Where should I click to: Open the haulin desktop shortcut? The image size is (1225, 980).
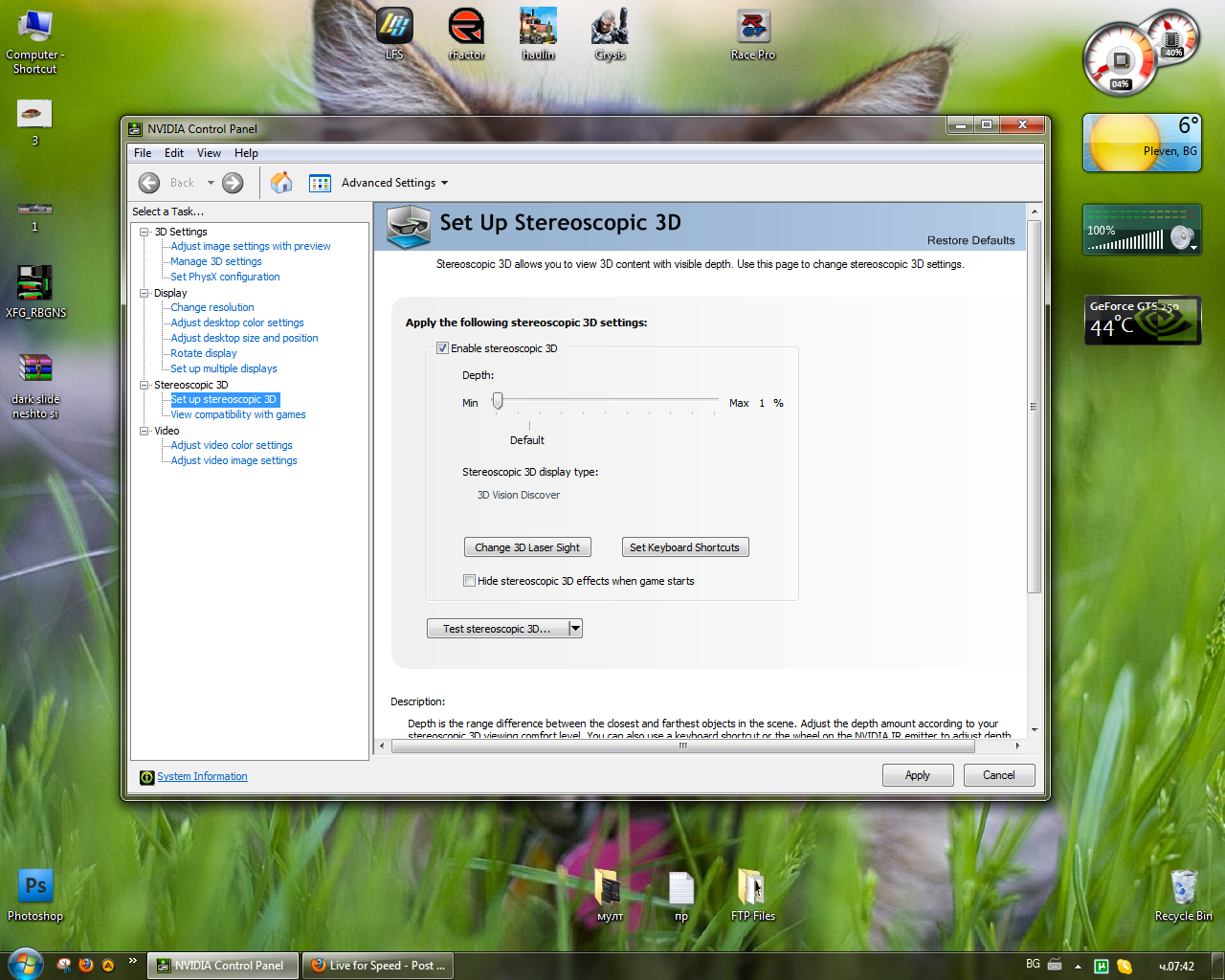(538, 33)
